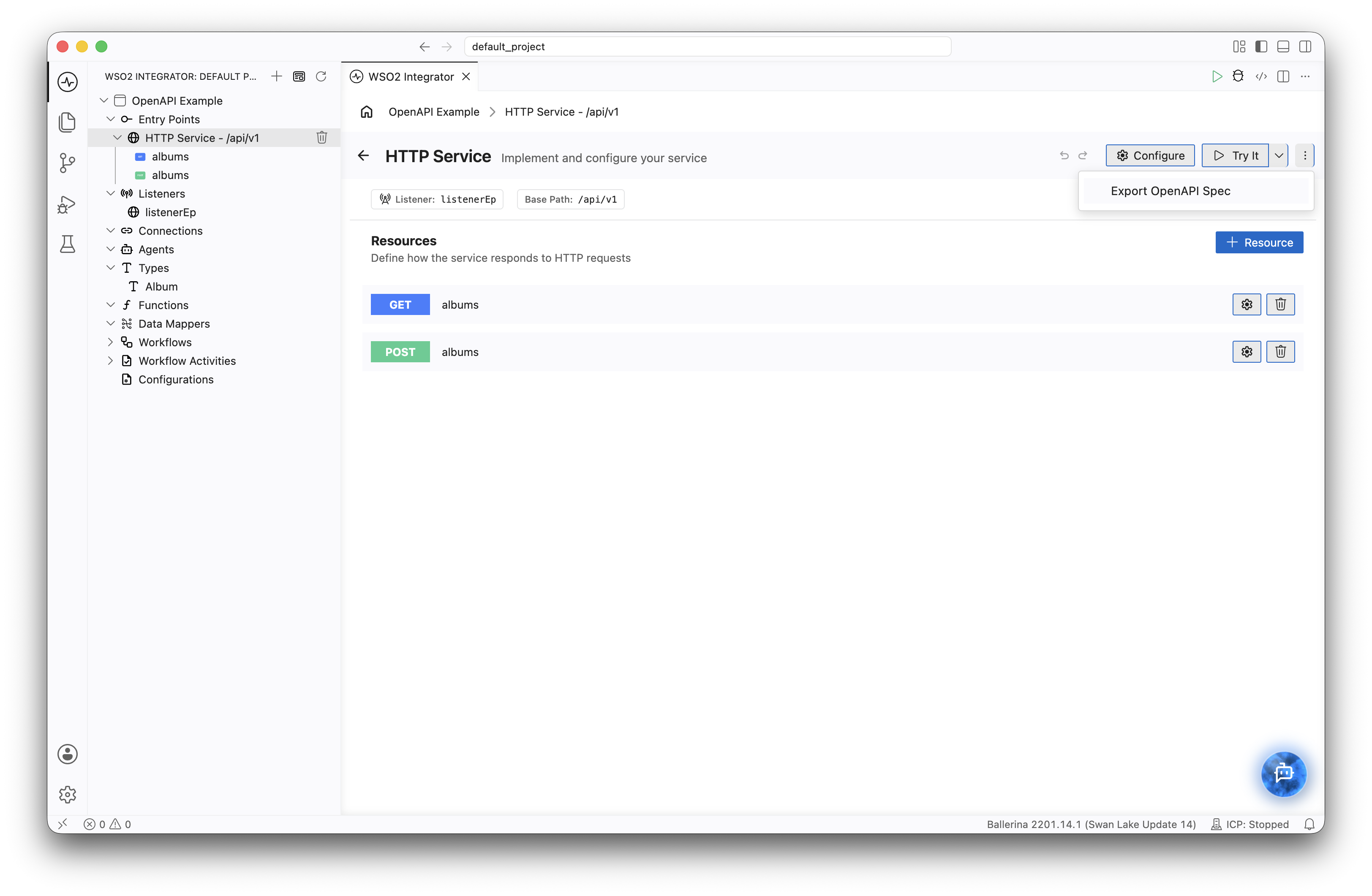Viewport: 1372px width, 896px height.
Task: Expand the Workflow Activities tree node
Action: pyautogui.click(x=111, y=360)
